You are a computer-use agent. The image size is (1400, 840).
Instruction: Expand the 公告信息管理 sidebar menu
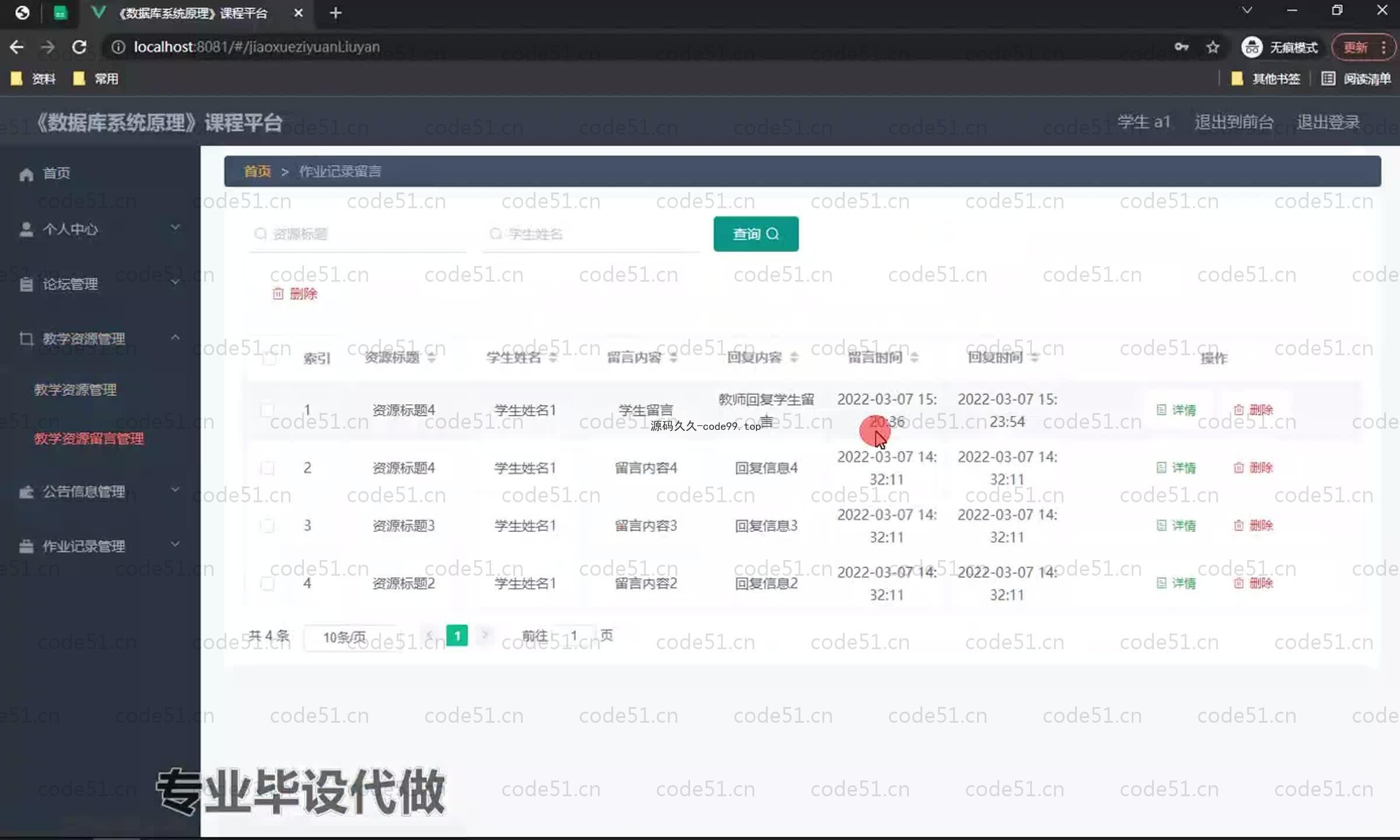pyautogui.click(x=99, y=491)
